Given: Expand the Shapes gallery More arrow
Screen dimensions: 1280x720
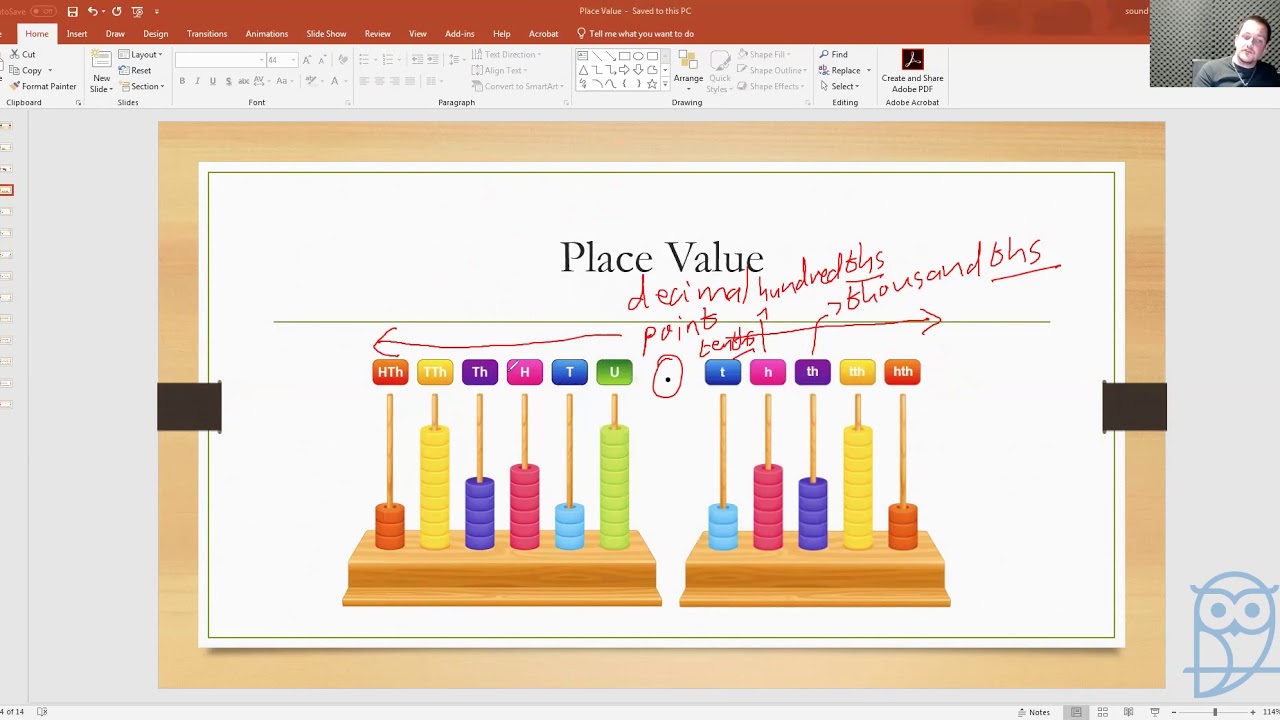Looking at the screenshot, I should pyautogui.click(x=665, y=85).
